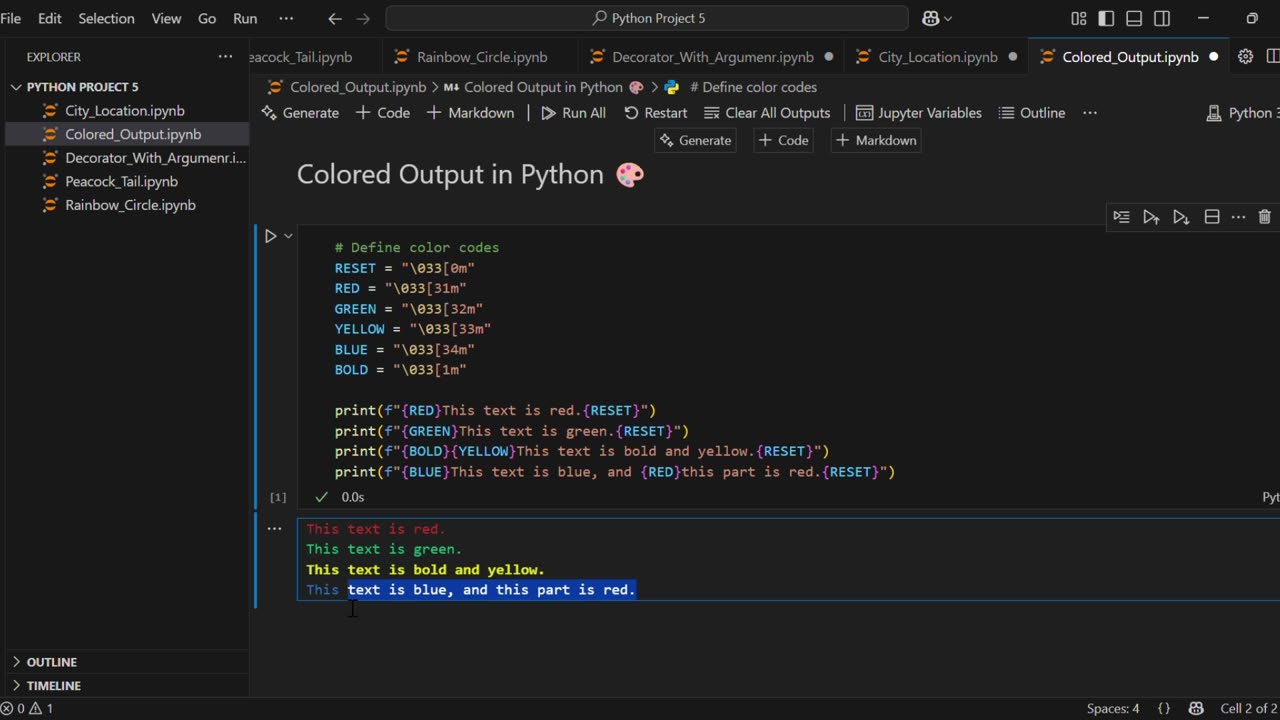
Task: Click Clear All Outputs
Action: [767, 113]
